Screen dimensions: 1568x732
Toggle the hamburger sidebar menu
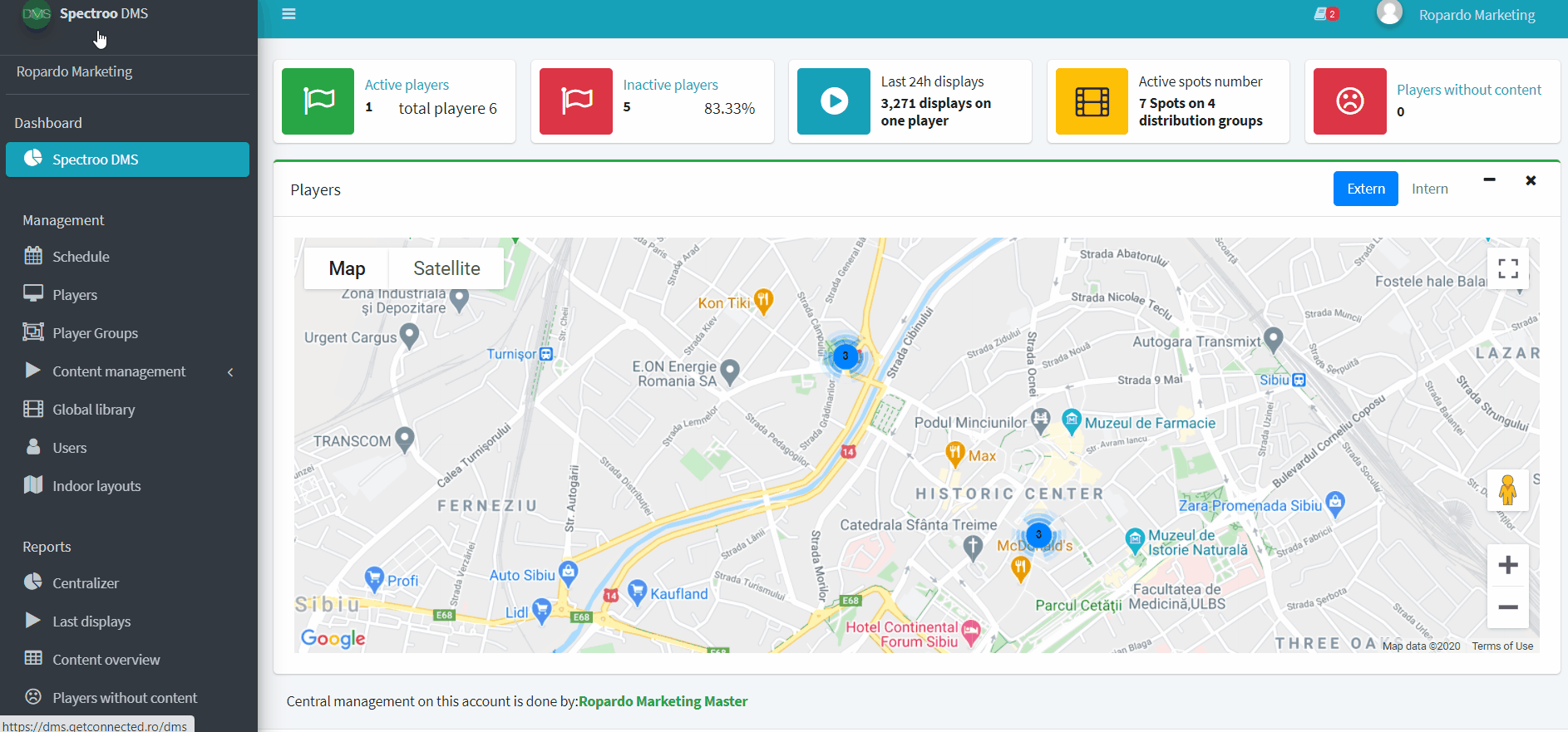pos(288,14)
